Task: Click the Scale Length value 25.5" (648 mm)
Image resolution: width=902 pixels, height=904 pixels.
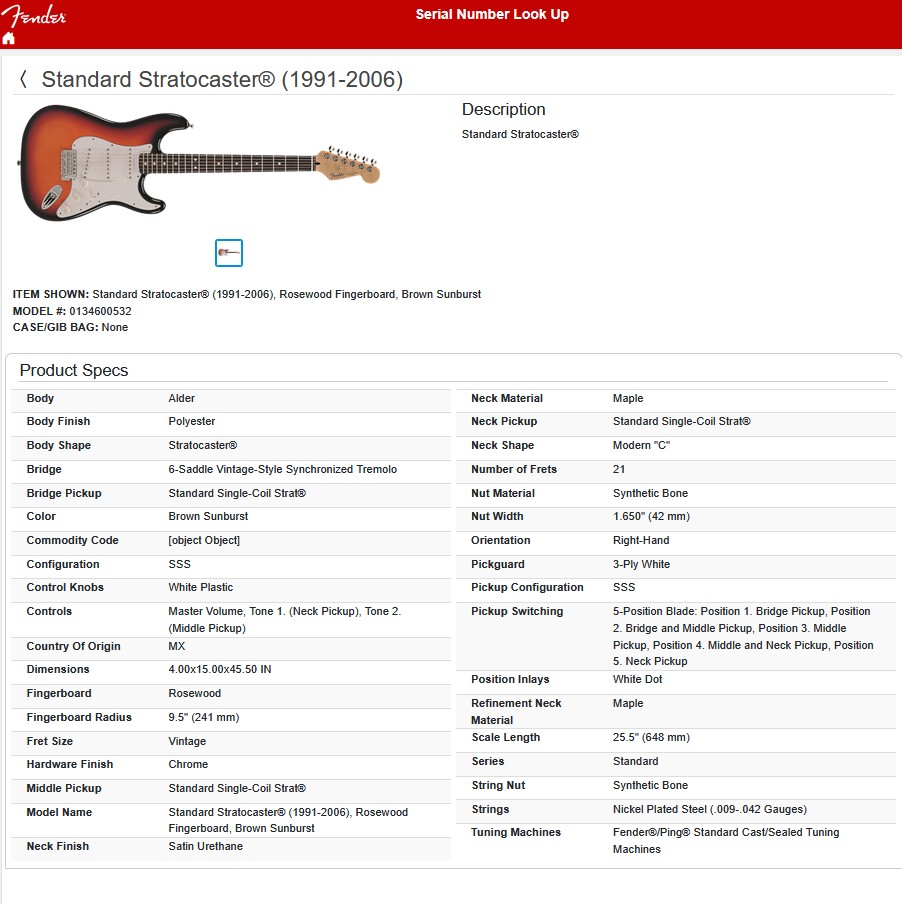Action: (x=651, y=737)
